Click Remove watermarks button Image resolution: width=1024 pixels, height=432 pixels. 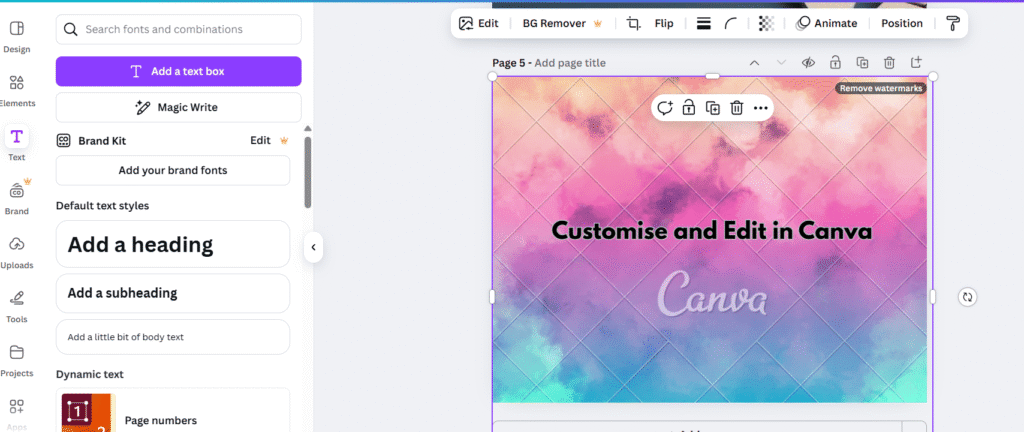[880, 88]
